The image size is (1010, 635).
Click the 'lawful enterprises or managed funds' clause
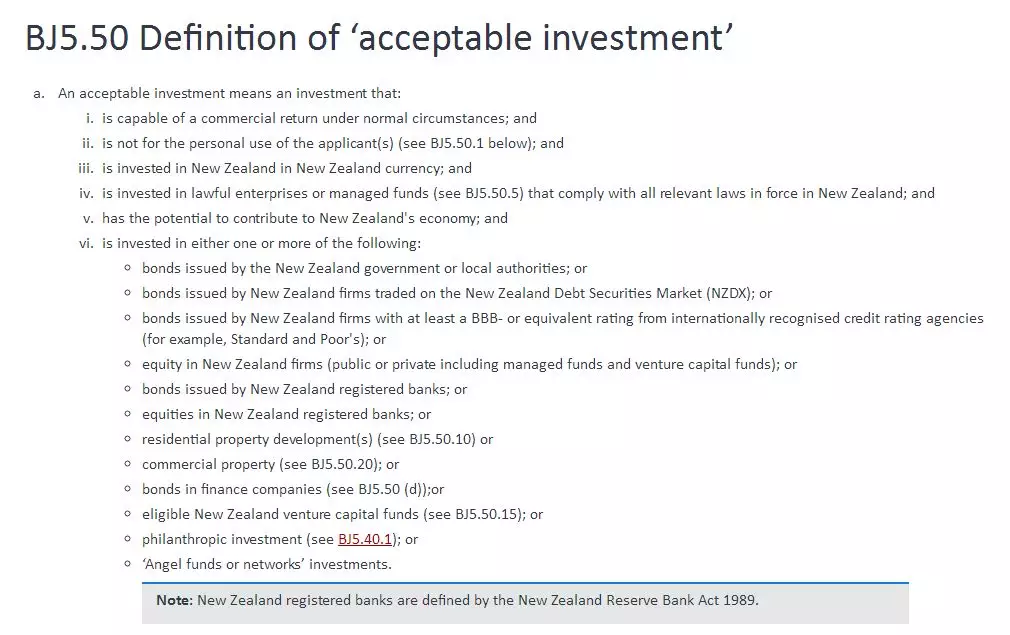click(518, 193)
